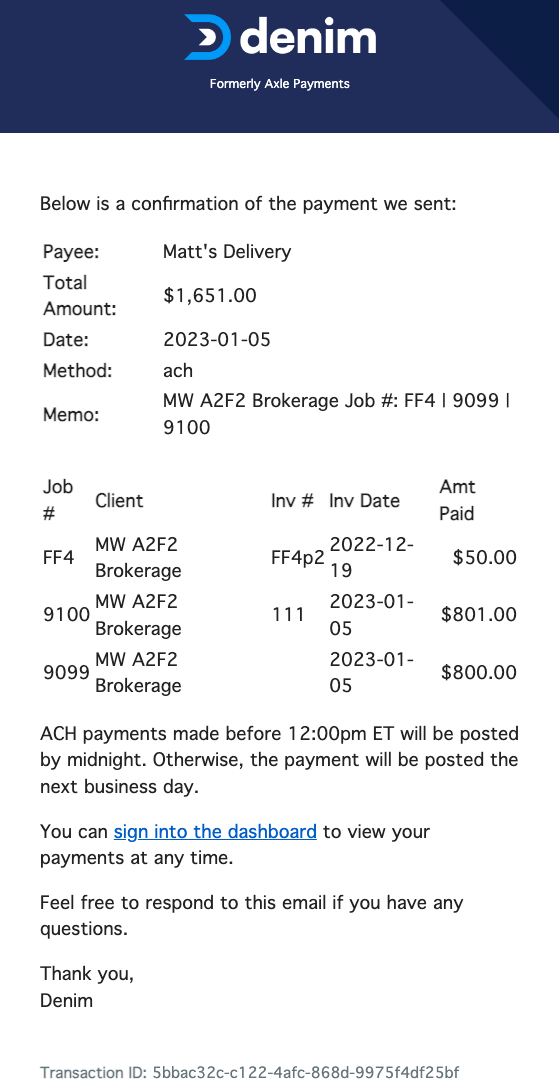The image size is (559, 1084).
Task: Click the $50.00 amount paid
Action: pyautogui.click(x=485, y=557)
